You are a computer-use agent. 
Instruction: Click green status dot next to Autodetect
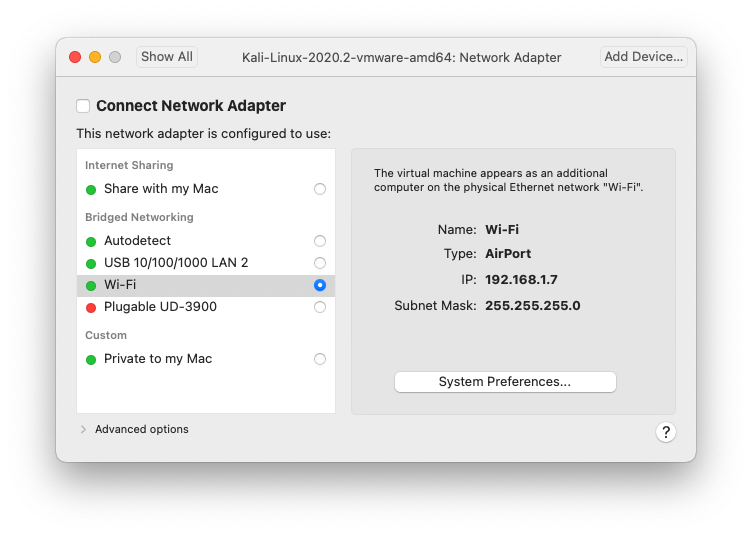[91, 241]
